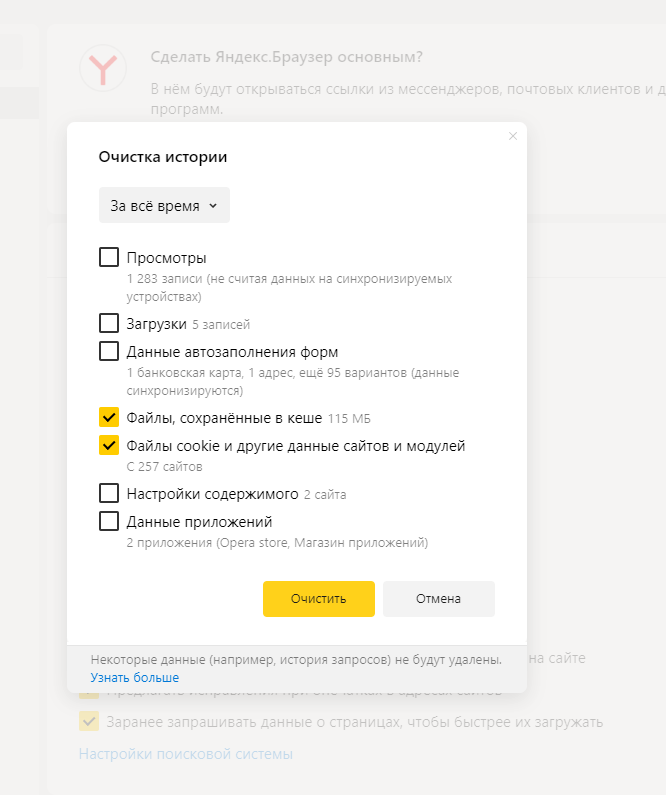Open 'Настройки поисковой системы' link
This screenshot has height=795, width=666.
coord(186,754)
